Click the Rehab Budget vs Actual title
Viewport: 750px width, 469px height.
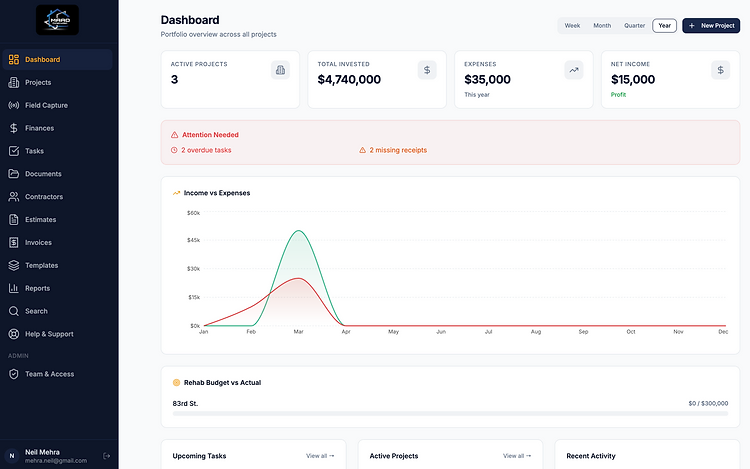click(222, 382)
